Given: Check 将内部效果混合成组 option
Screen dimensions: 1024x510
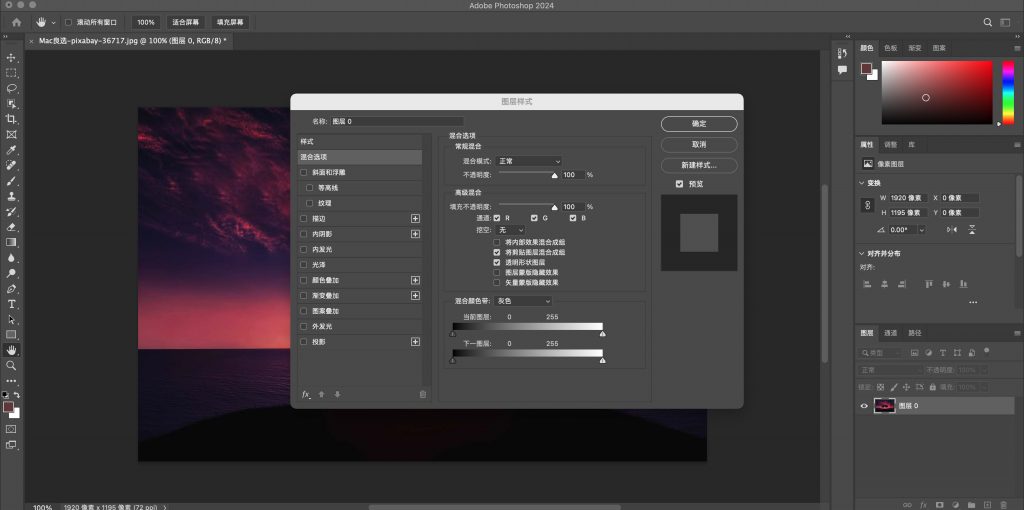Looking at the screenshot, I should [x=497, y=242].
